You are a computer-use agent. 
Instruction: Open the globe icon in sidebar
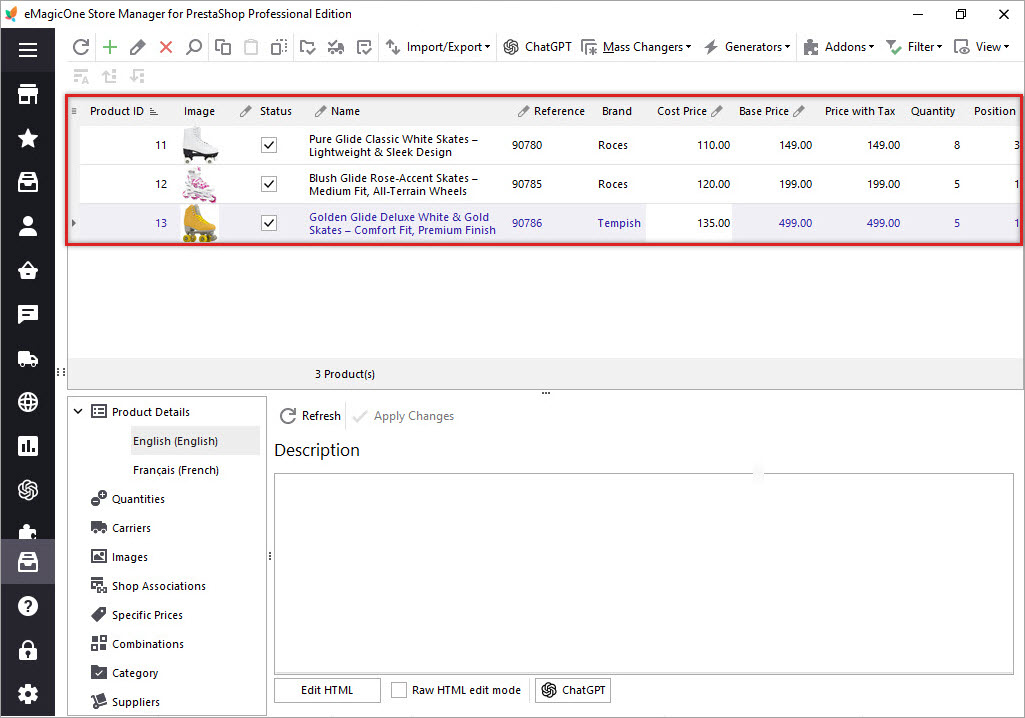point(27,402)
